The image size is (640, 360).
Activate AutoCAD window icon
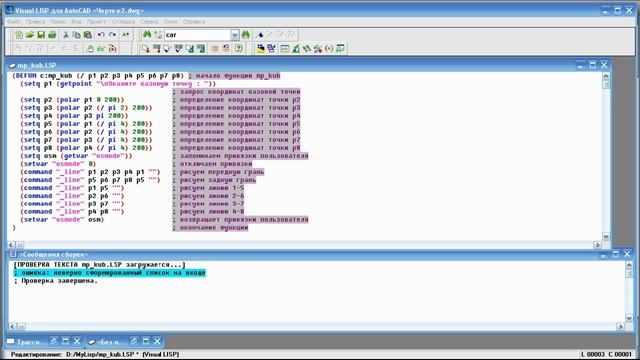click(x=260, y=49)
